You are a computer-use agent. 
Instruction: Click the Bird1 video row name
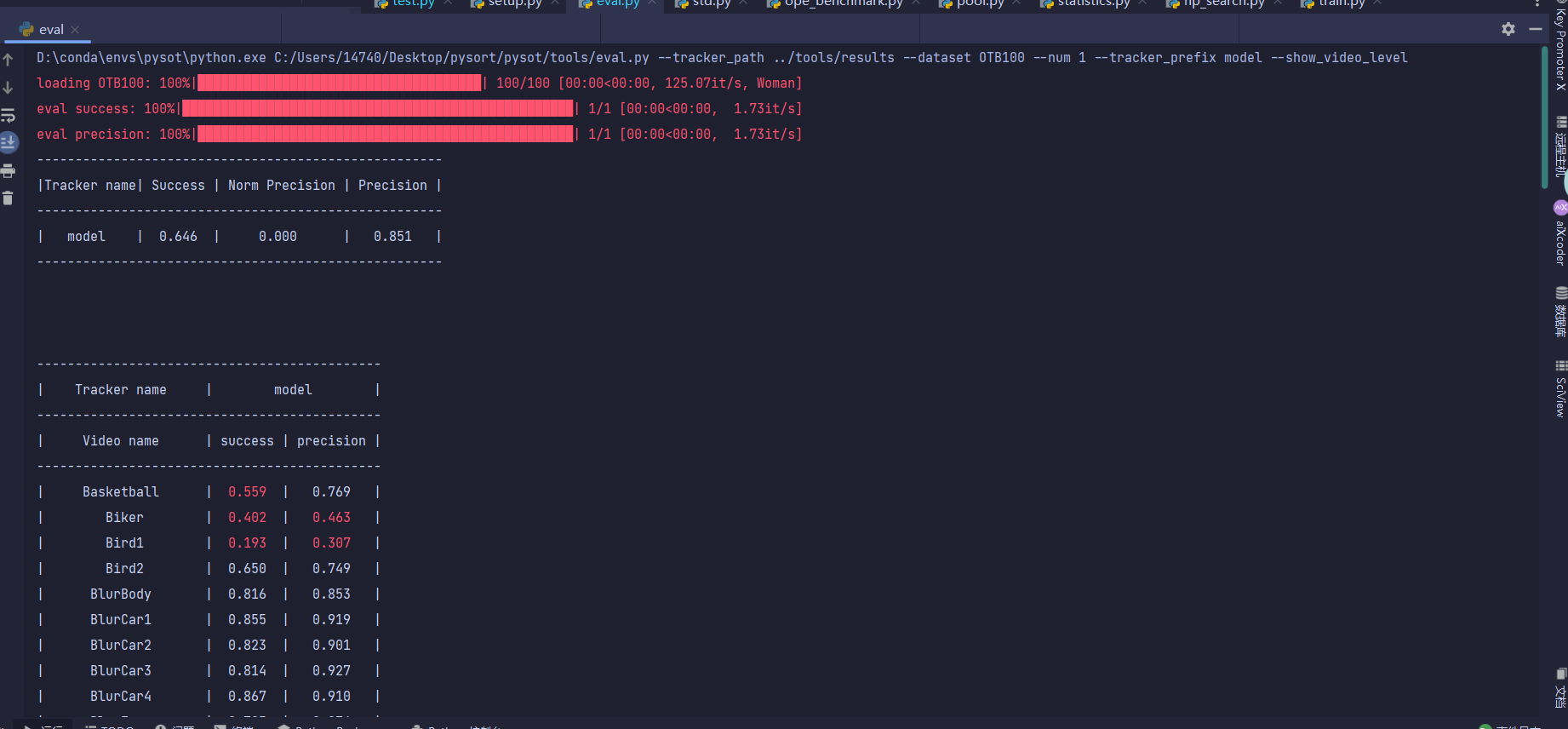[x=124, y=543]
